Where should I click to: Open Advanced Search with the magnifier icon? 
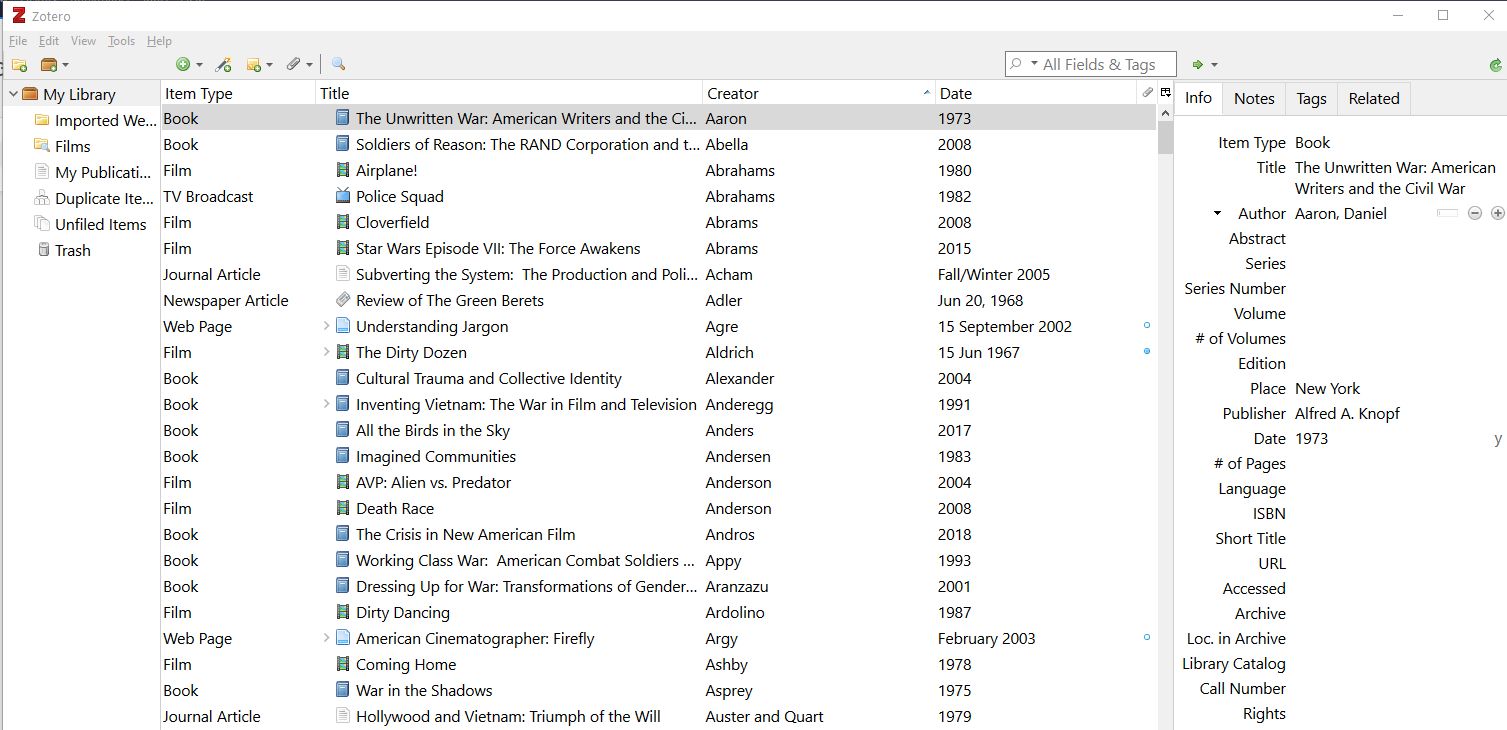(x=338, y=65)
